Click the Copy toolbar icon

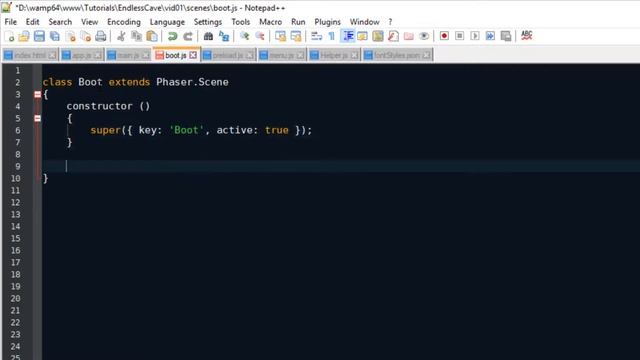(136, 36)
